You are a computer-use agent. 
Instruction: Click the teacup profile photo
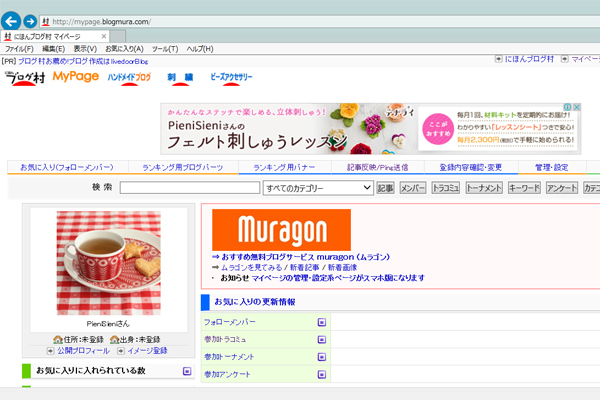109,263
